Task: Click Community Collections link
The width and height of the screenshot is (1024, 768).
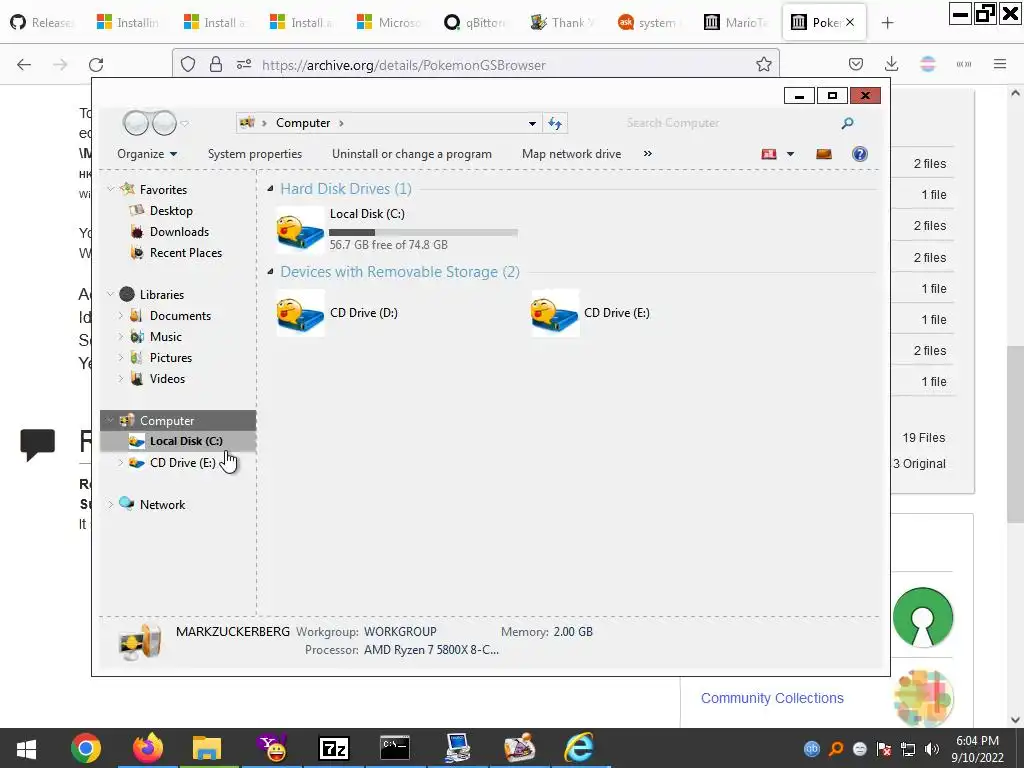Action: click(x=772, y=698)
